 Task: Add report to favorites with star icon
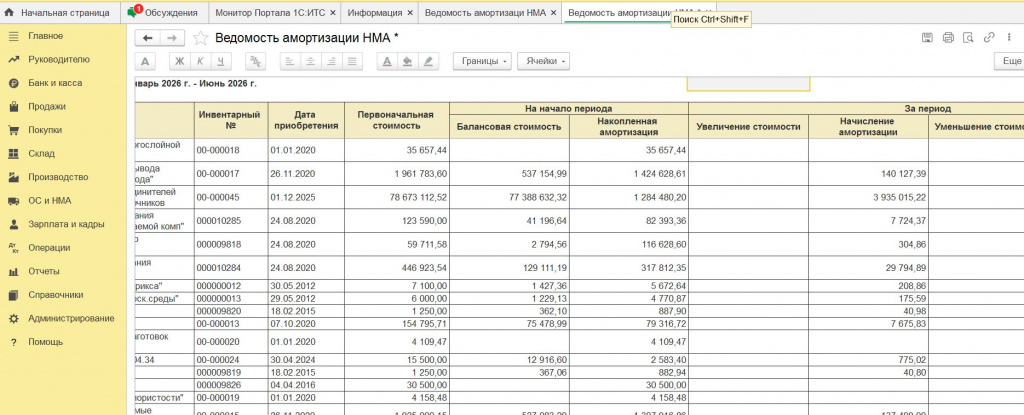[x=200, y=39]
